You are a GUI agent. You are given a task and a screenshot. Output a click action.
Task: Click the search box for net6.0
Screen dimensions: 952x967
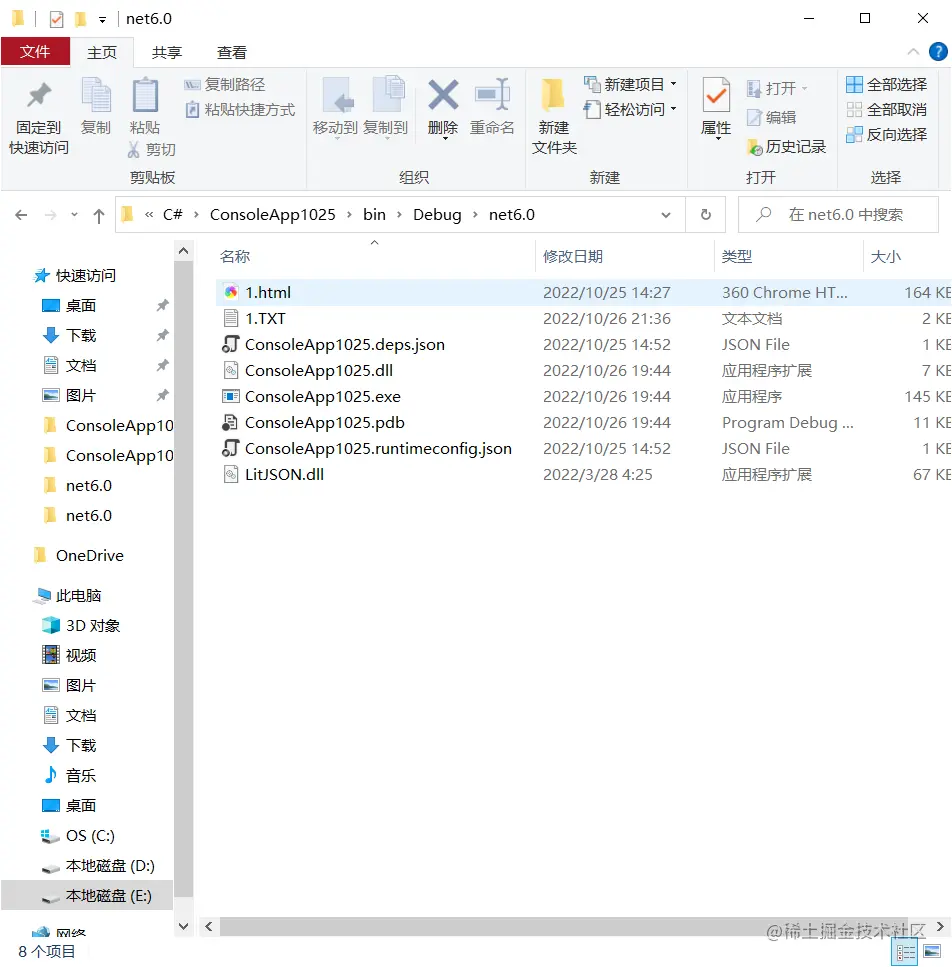pos(839,215)
